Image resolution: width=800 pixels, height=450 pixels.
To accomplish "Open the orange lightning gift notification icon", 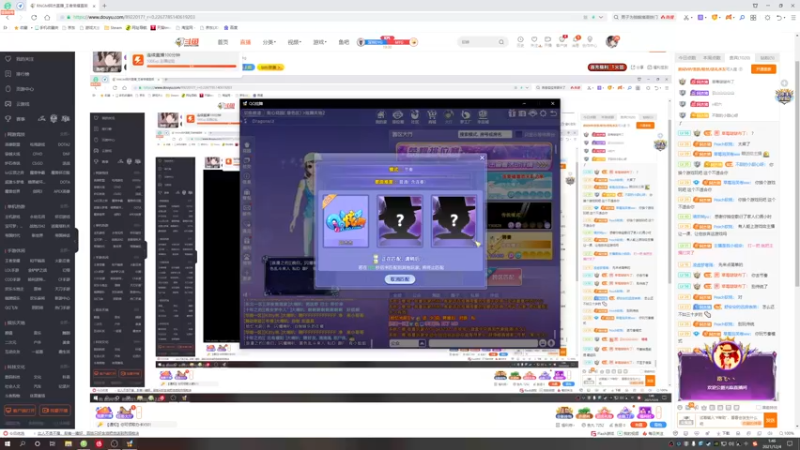I will click(138, 60).
